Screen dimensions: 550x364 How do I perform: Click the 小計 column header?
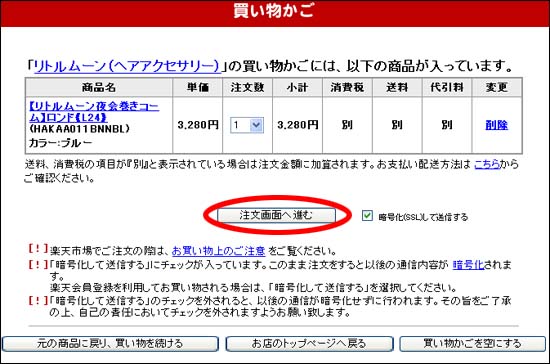pyautogui.click(x=297, y=87)
